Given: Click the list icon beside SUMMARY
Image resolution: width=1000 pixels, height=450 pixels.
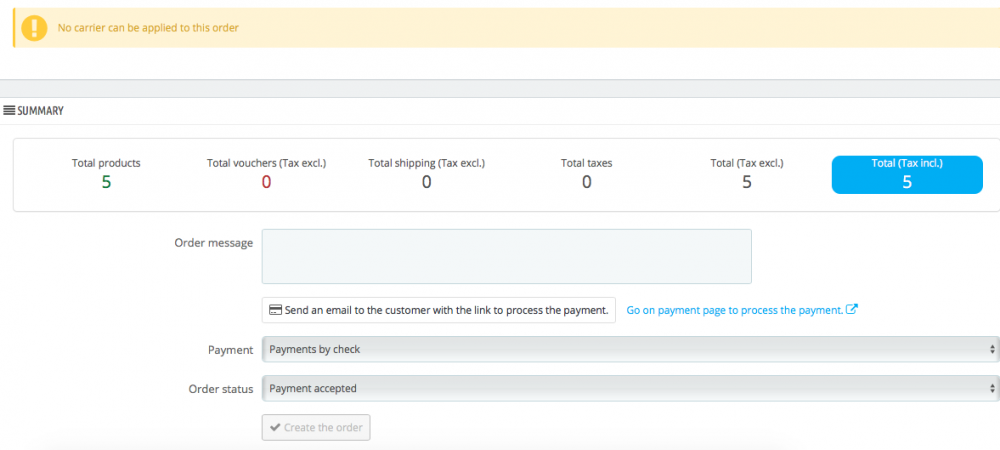Looking at the screenshot, I should tap(9, 110).
